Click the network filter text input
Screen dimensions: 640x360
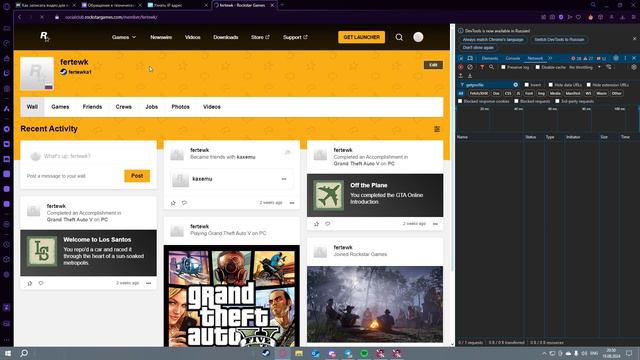489,85
